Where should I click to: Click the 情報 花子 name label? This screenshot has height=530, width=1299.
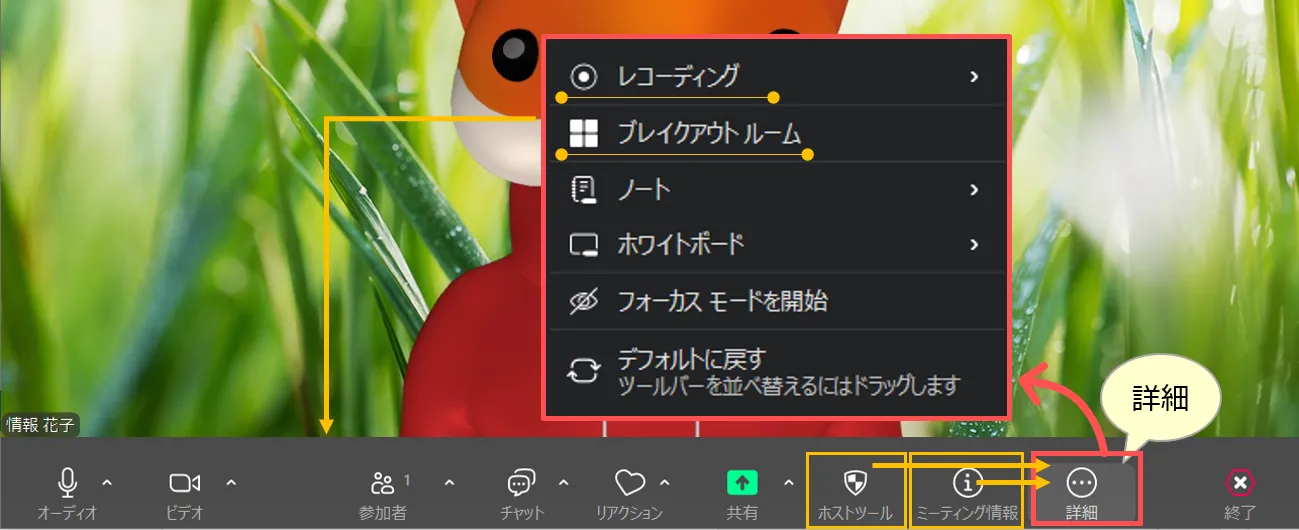[40, 425]
